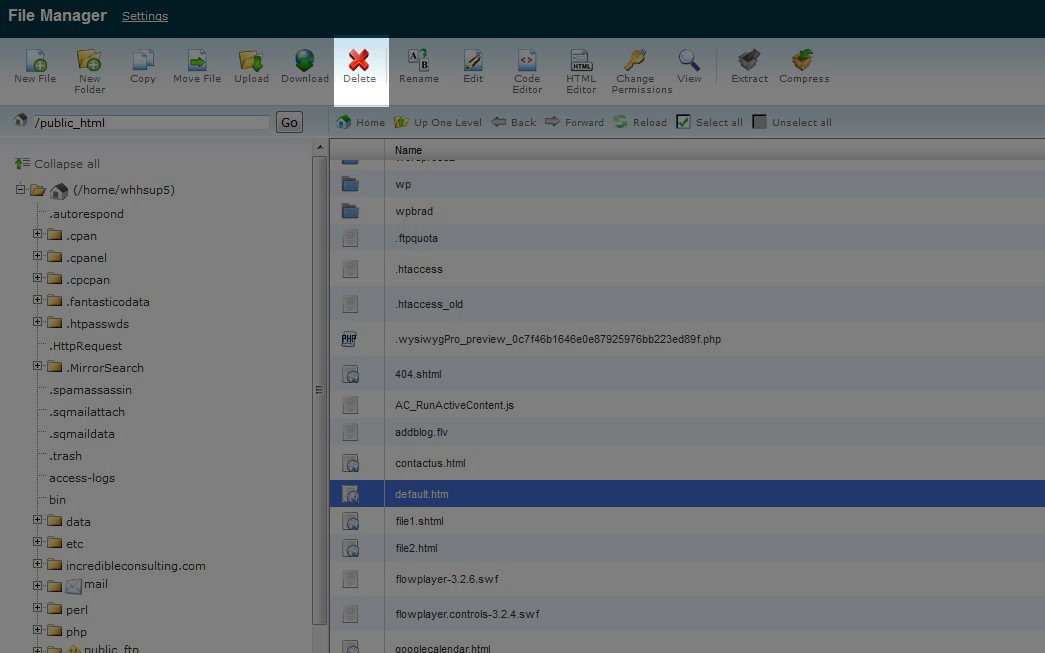This screenshot has height=653, width=1045.
Task: Click the Compress toolbar icon
Action: pyautogui.click(x=803, y=61)
